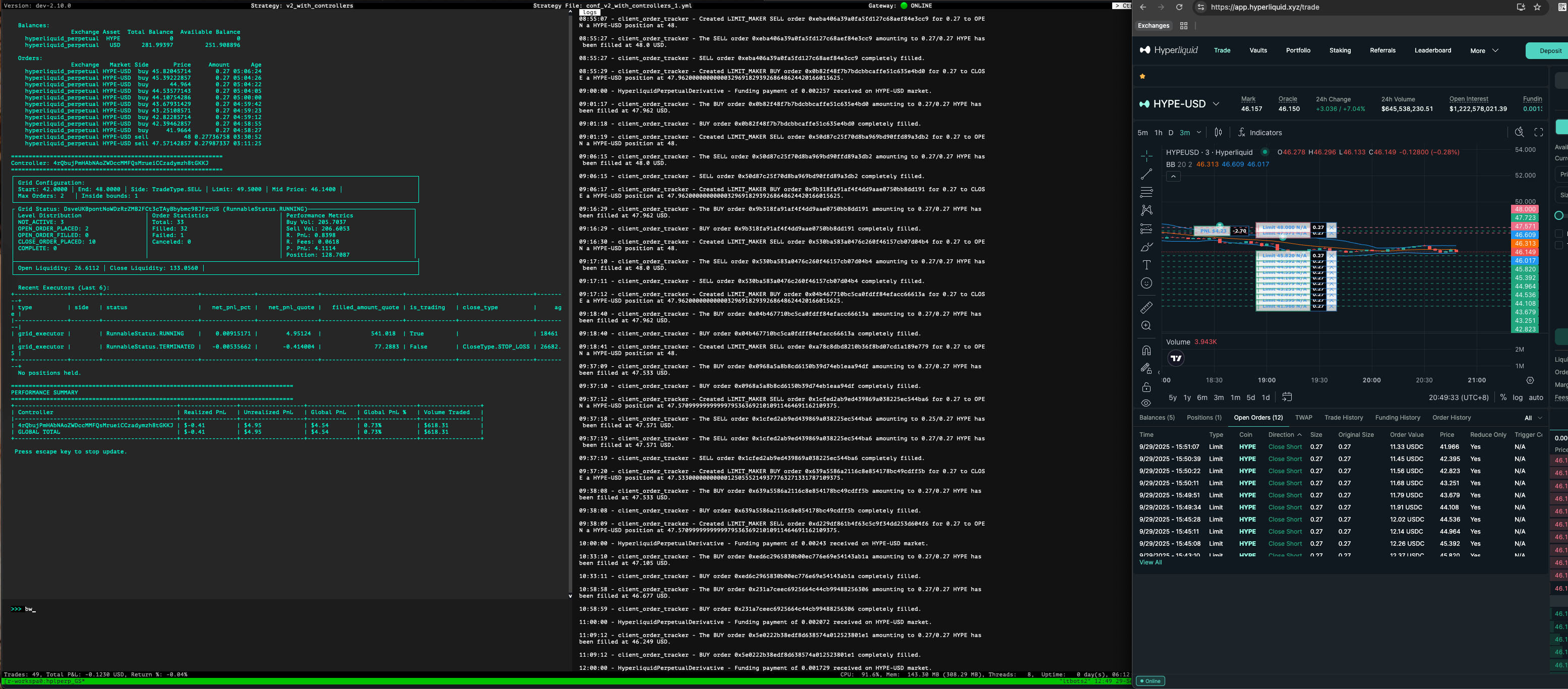Switch to the Trade History tab
This screenshot has height=689, width=1568.
tap(1344, 418)
